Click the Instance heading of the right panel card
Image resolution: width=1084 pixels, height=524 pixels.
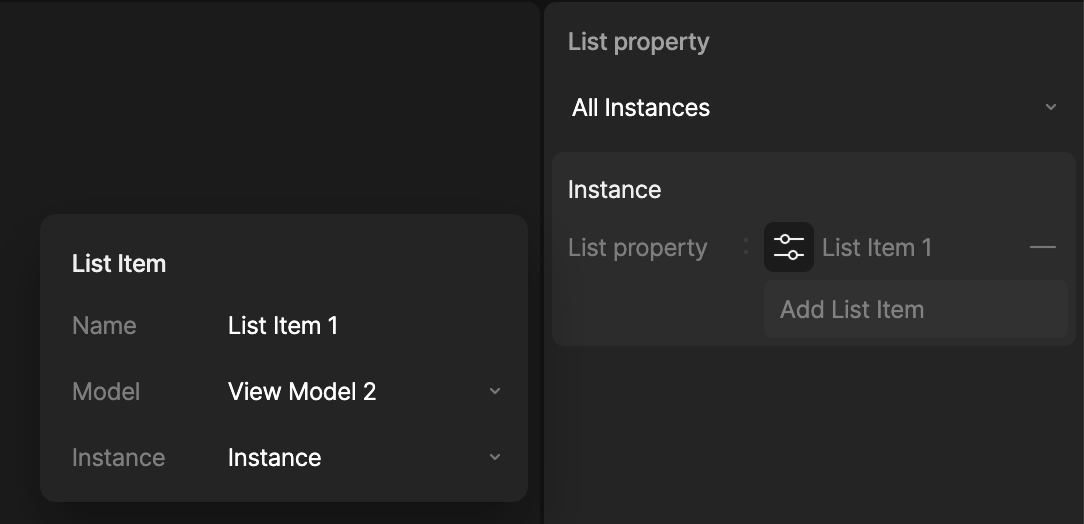(x=615, y=189)
